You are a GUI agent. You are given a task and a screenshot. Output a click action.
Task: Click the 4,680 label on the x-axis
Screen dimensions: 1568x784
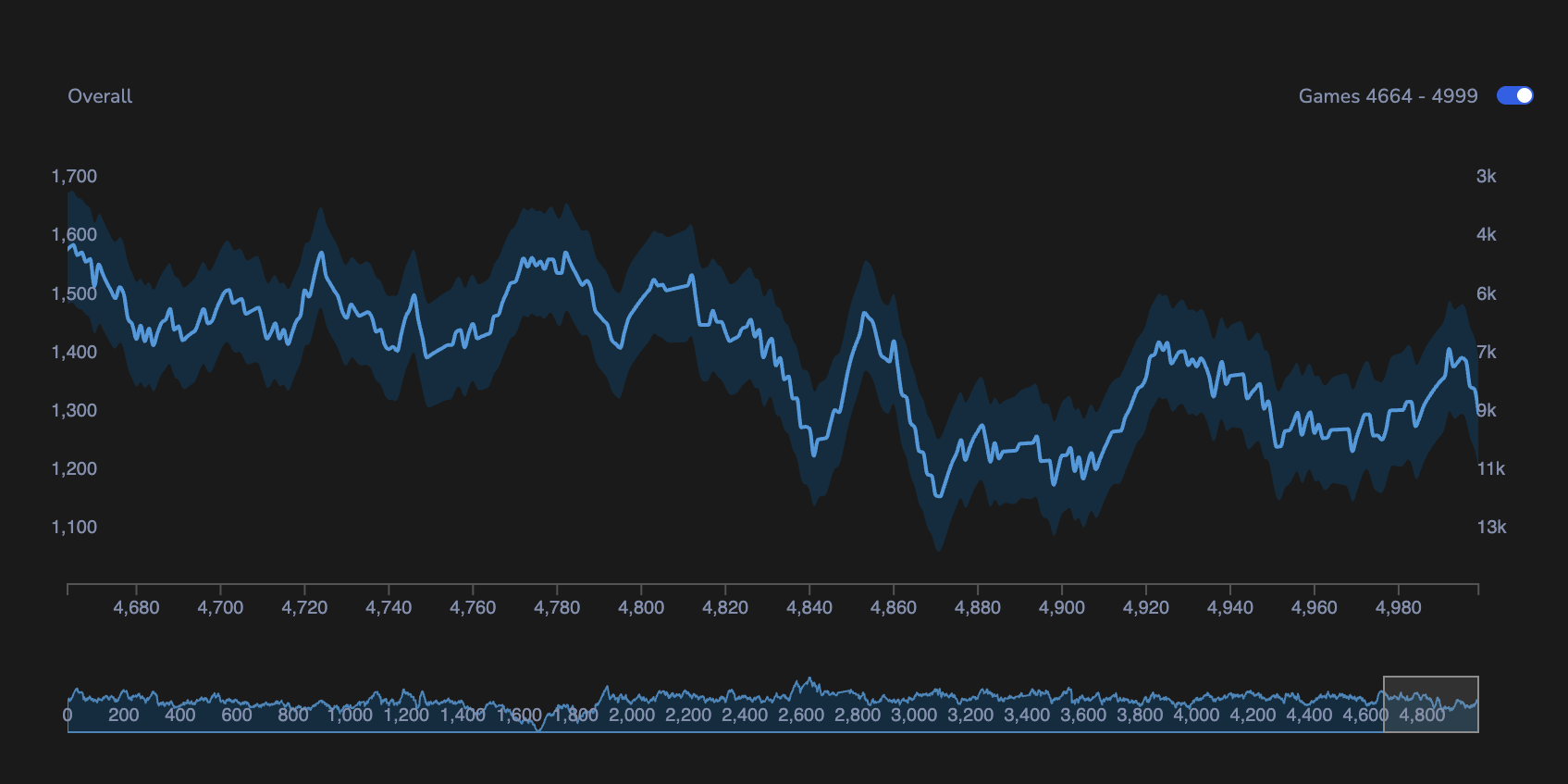(x=136, y=607)
